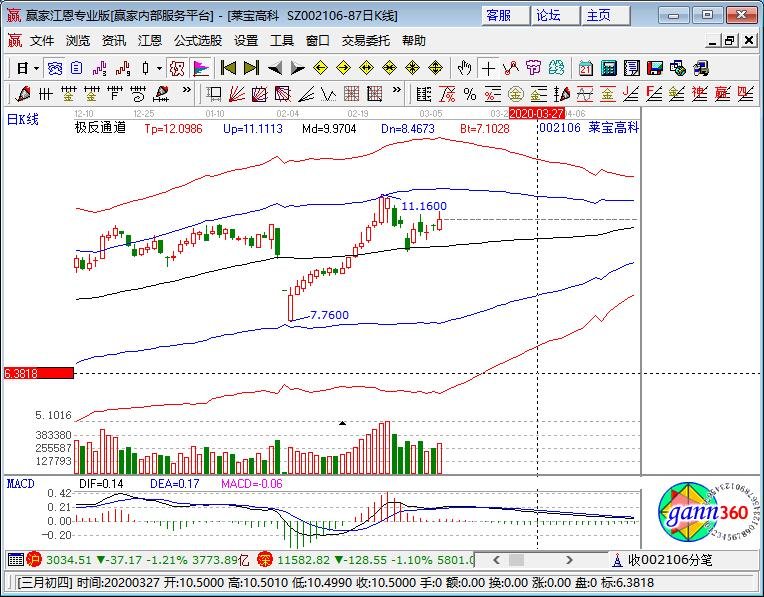The height and width of the screenshot is (597, 764).
Task: Choose the candlestick chart type icon
Action: coord(145,68)
